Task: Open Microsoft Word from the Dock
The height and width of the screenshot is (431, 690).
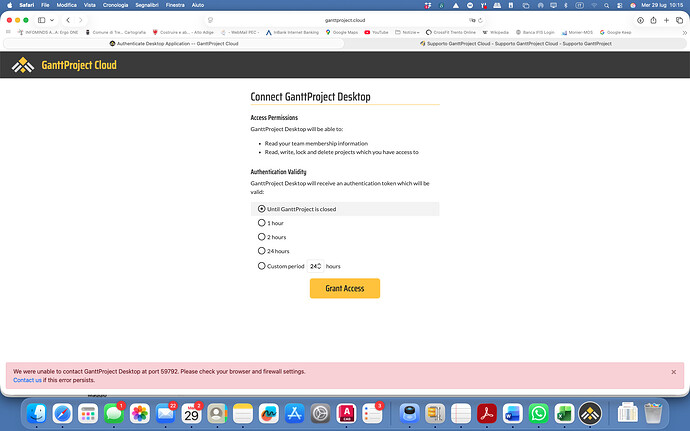Action: tap(513, 413)
